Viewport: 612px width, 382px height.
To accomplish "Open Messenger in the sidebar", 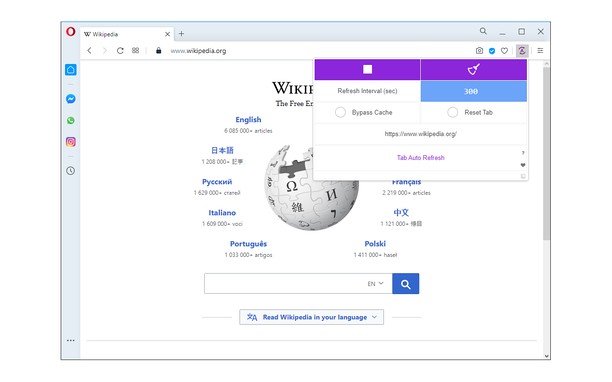I will point(71,99).
